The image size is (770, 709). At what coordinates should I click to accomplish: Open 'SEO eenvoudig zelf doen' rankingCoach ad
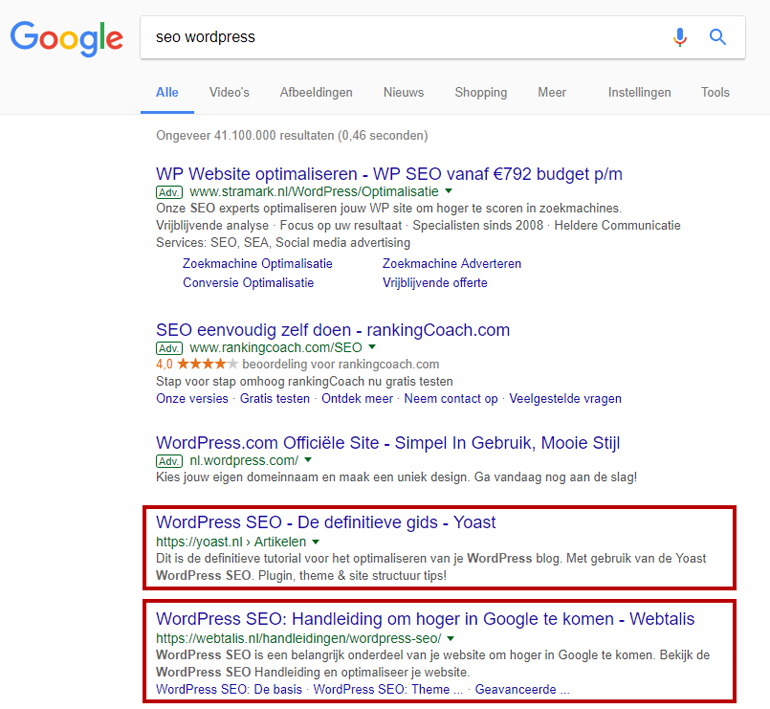[x=333, y=330]
